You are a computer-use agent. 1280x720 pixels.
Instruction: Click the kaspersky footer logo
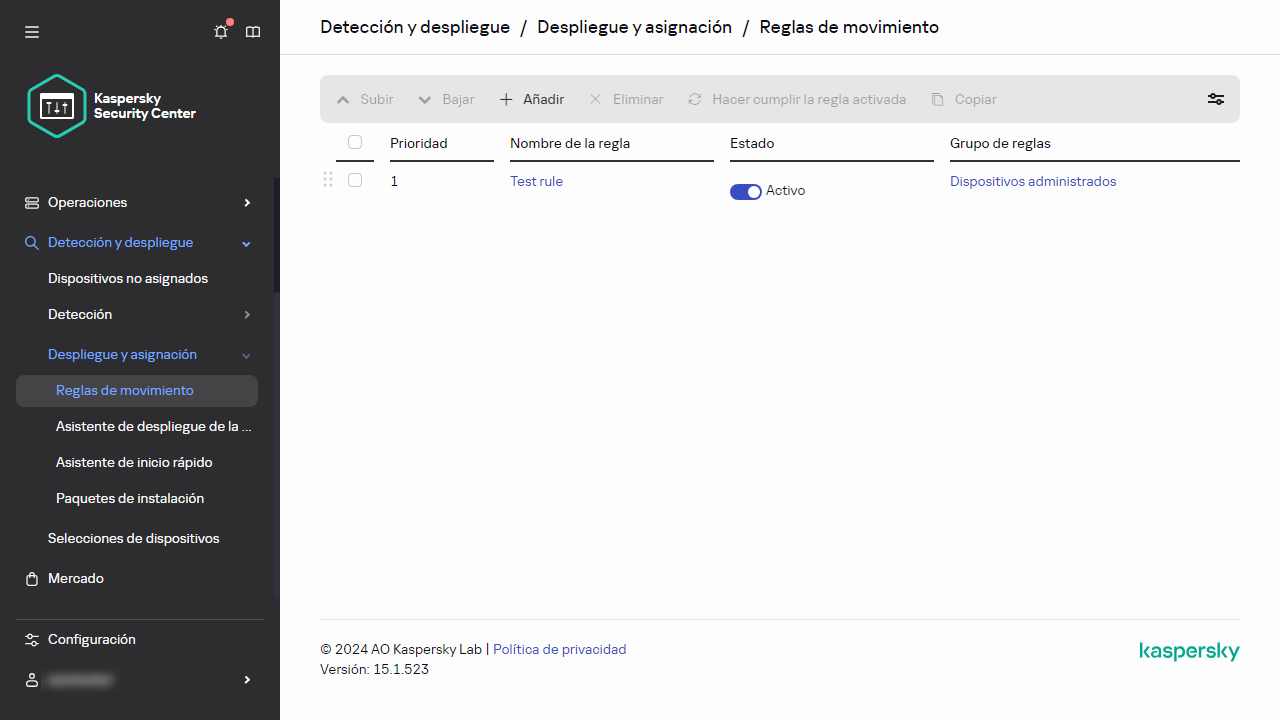click(1190, 652)
